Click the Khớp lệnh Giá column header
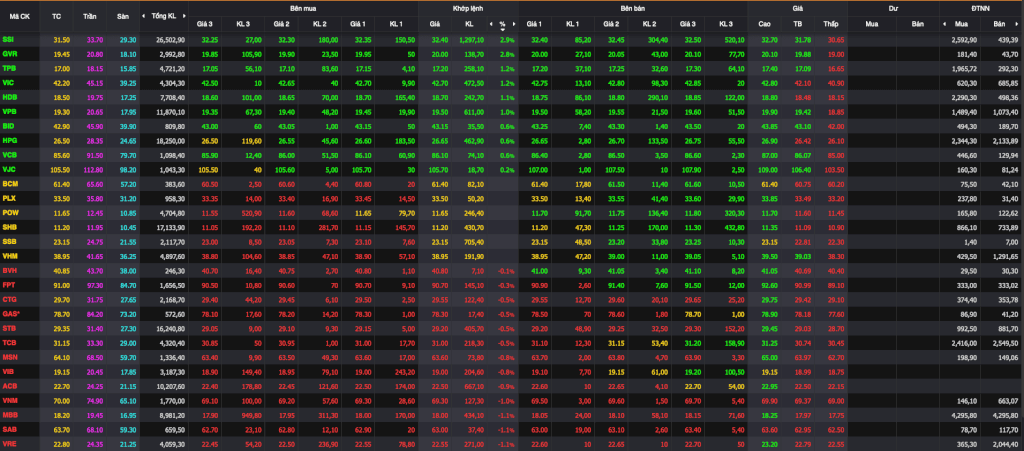The width and height of the screenshot is (1024, 451). point(434,24)
